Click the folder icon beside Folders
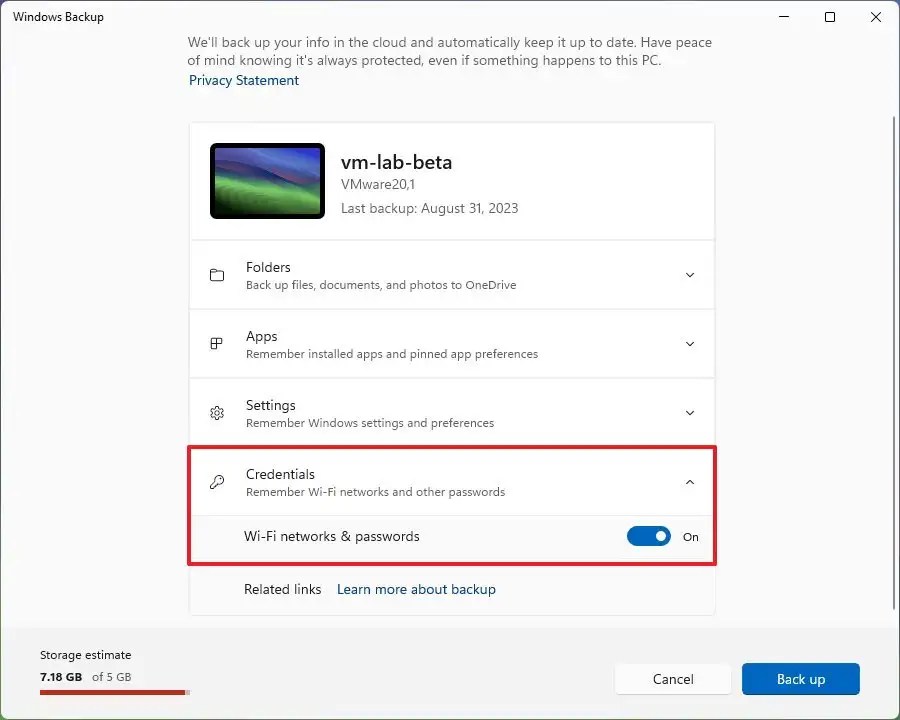 pos(217,274)
